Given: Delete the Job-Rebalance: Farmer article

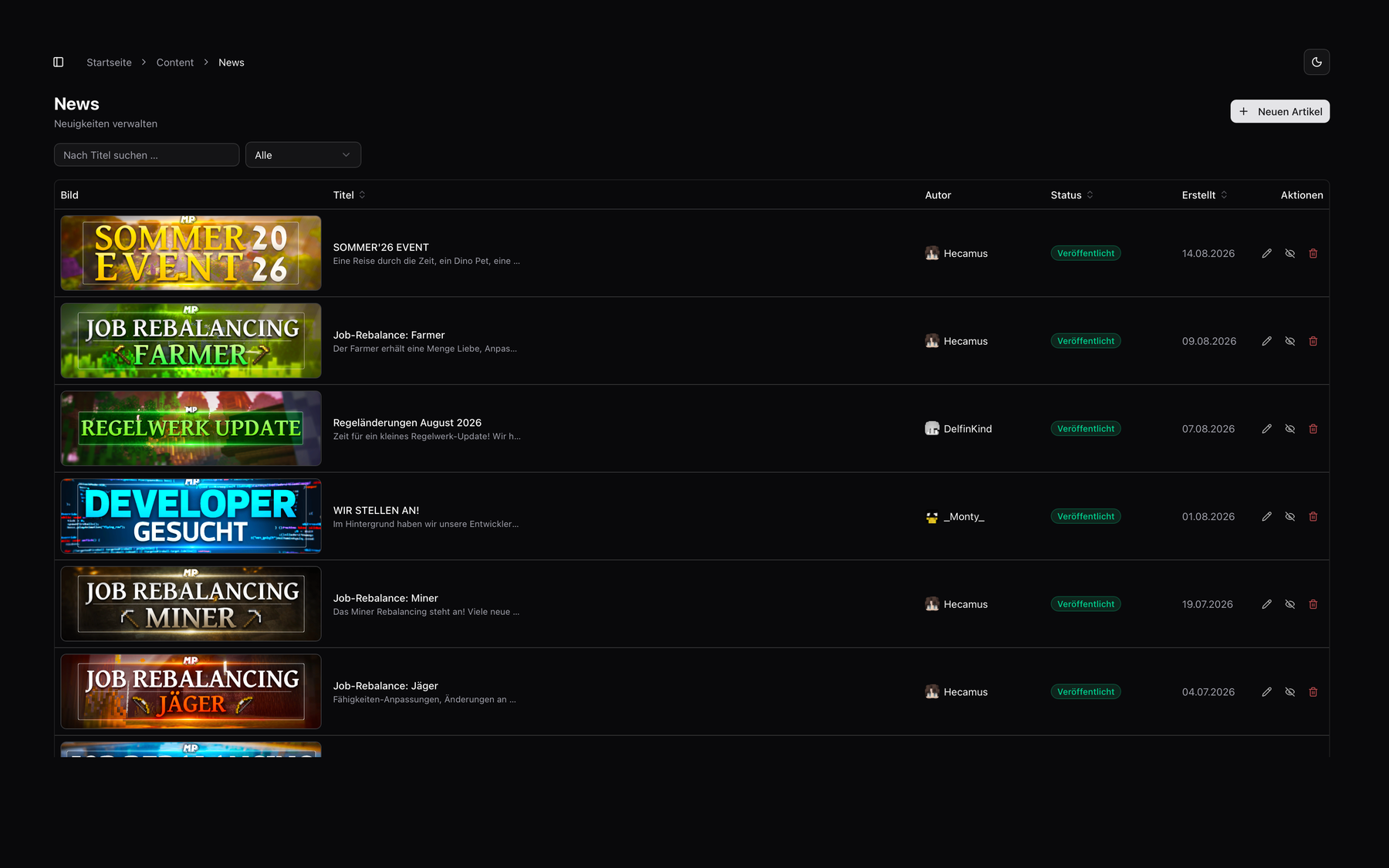Looking at the screenshot, I should click(1313, 341).
